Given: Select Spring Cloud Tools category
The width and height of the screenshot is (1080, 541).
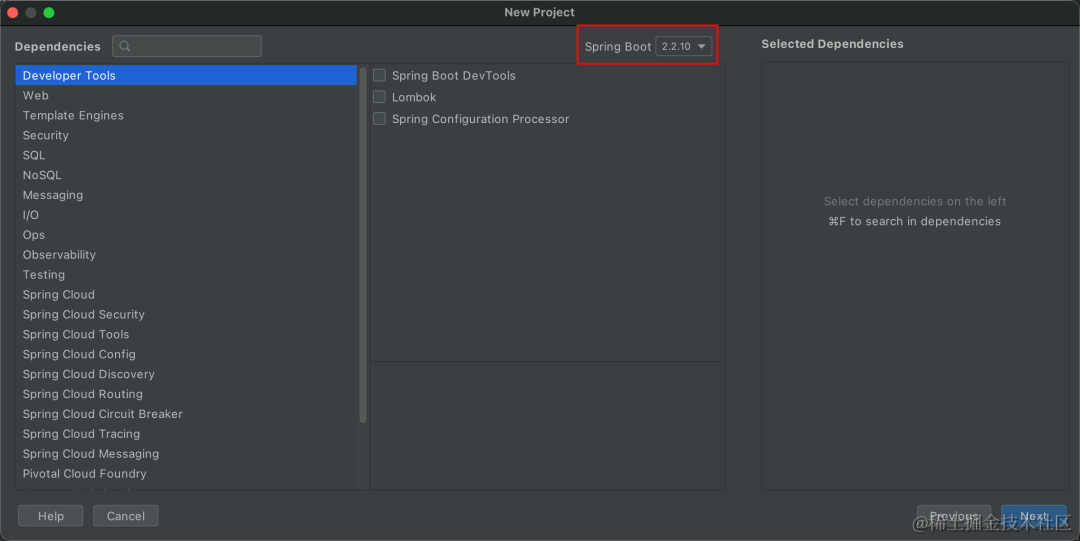Looking at the screenshot, I should 186,334.
